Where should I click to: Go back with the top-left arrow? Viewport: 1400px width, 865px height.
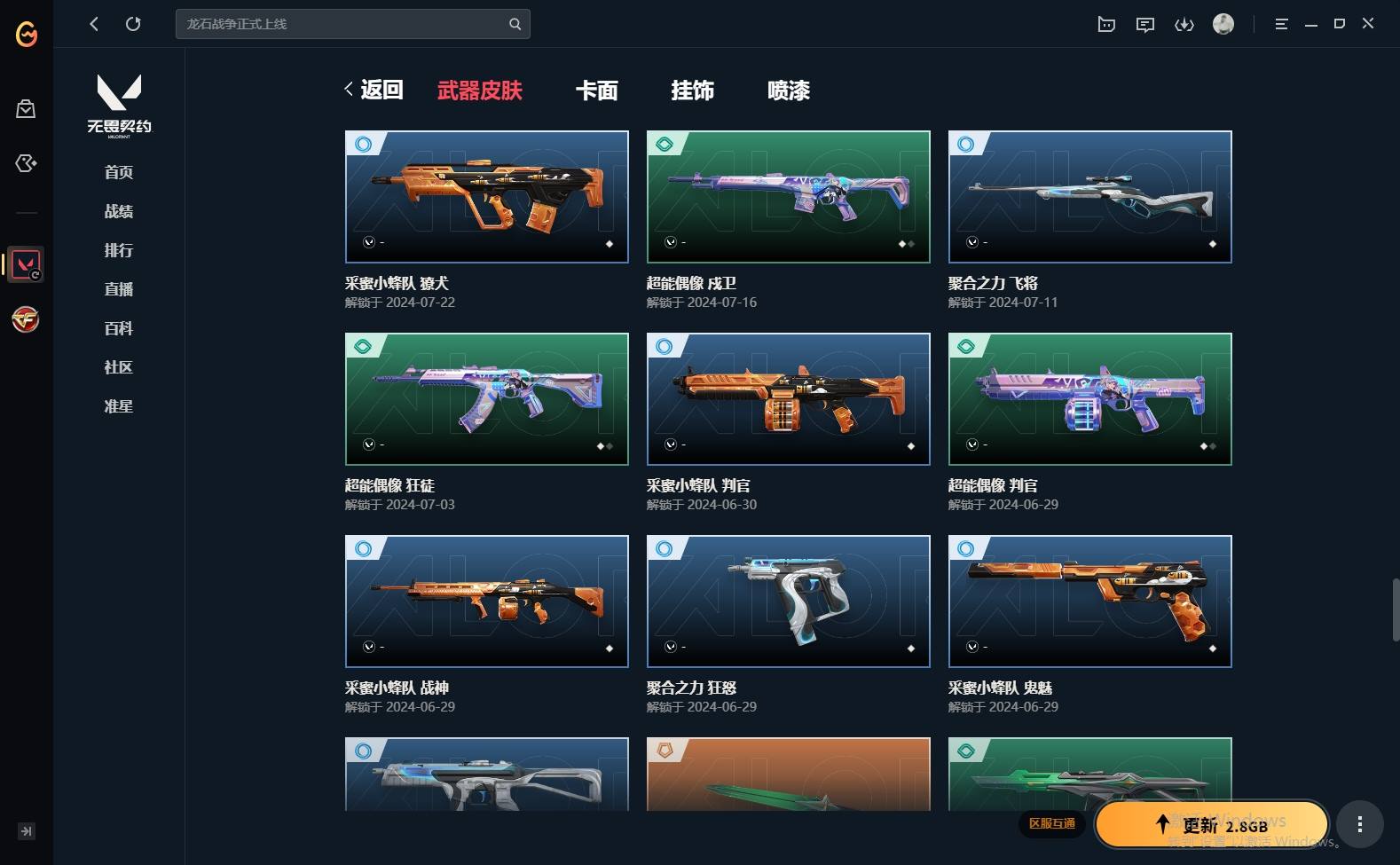[x=94, y=24]
